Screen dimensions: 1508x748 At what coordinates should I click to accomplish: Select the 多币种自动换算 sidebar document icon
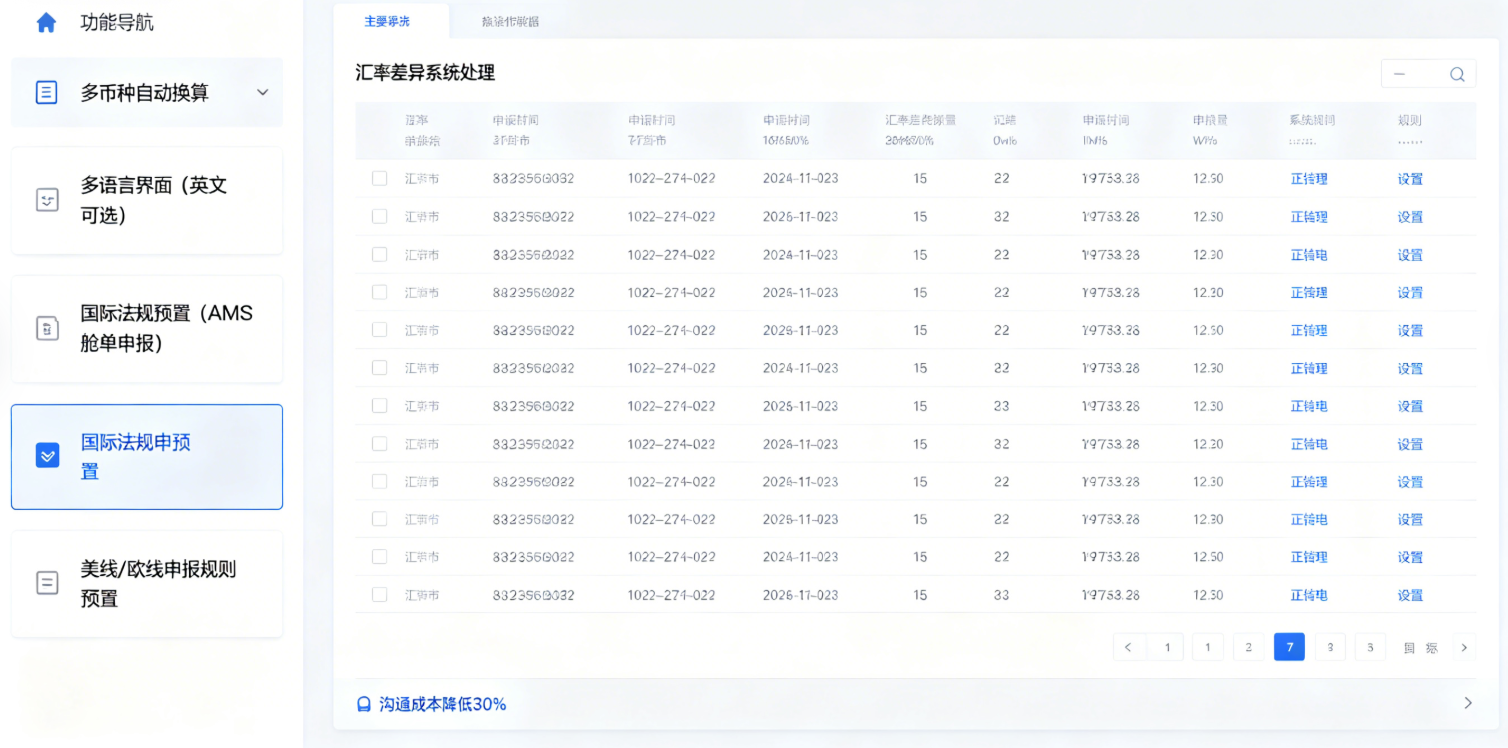click(44, 92)
